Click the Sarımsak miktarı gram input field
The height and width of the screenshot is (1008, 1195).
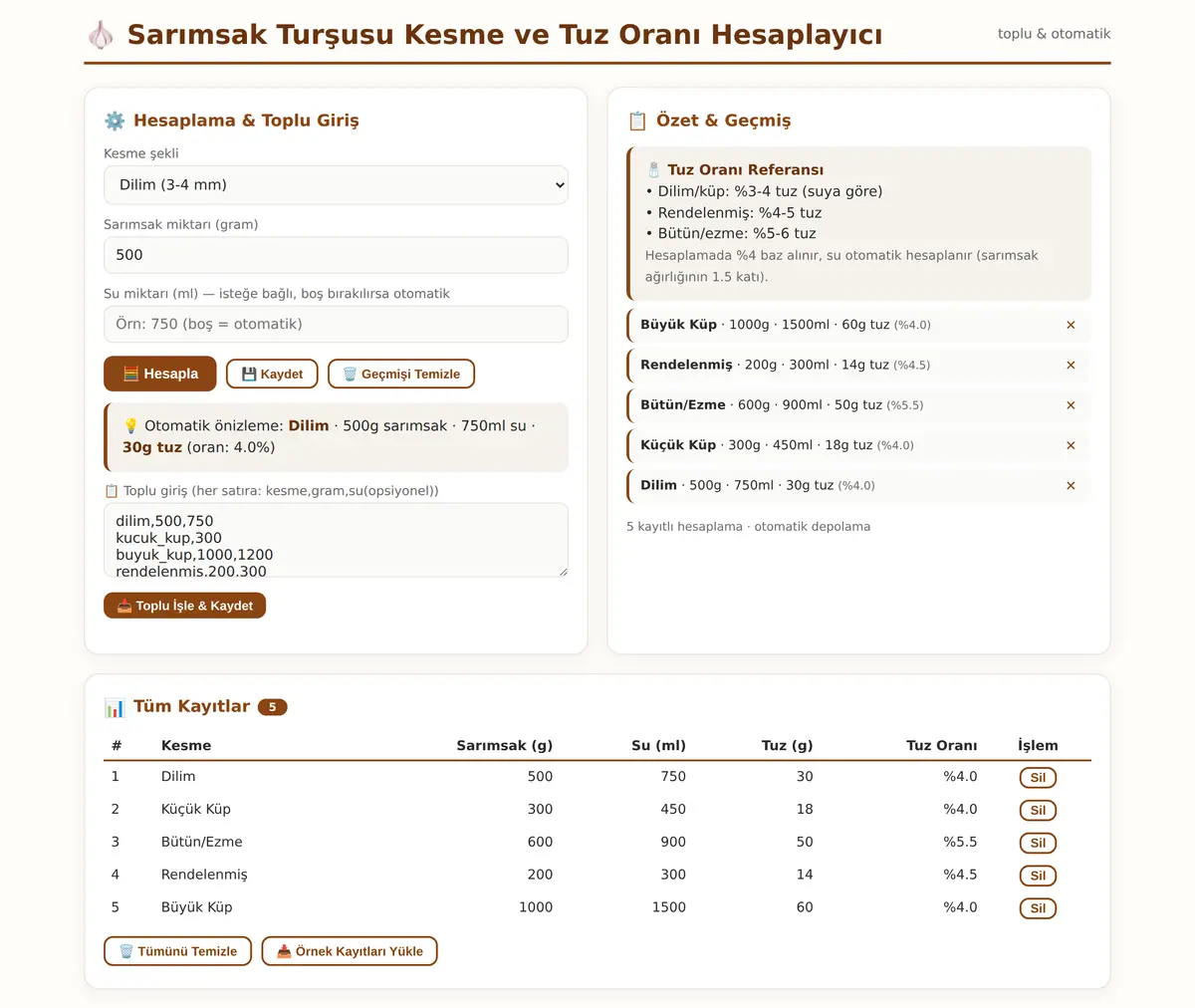[336, 255]
